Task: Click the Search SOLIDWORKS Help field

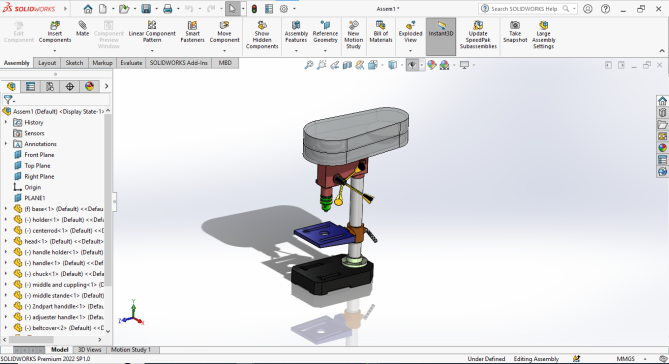Action: pyautogui.click(x=524, y=9)
